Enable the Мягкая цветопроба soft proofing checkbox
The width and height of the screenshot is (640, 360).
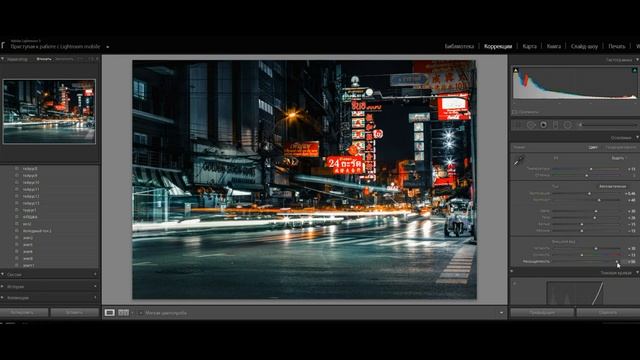[141, 313]
